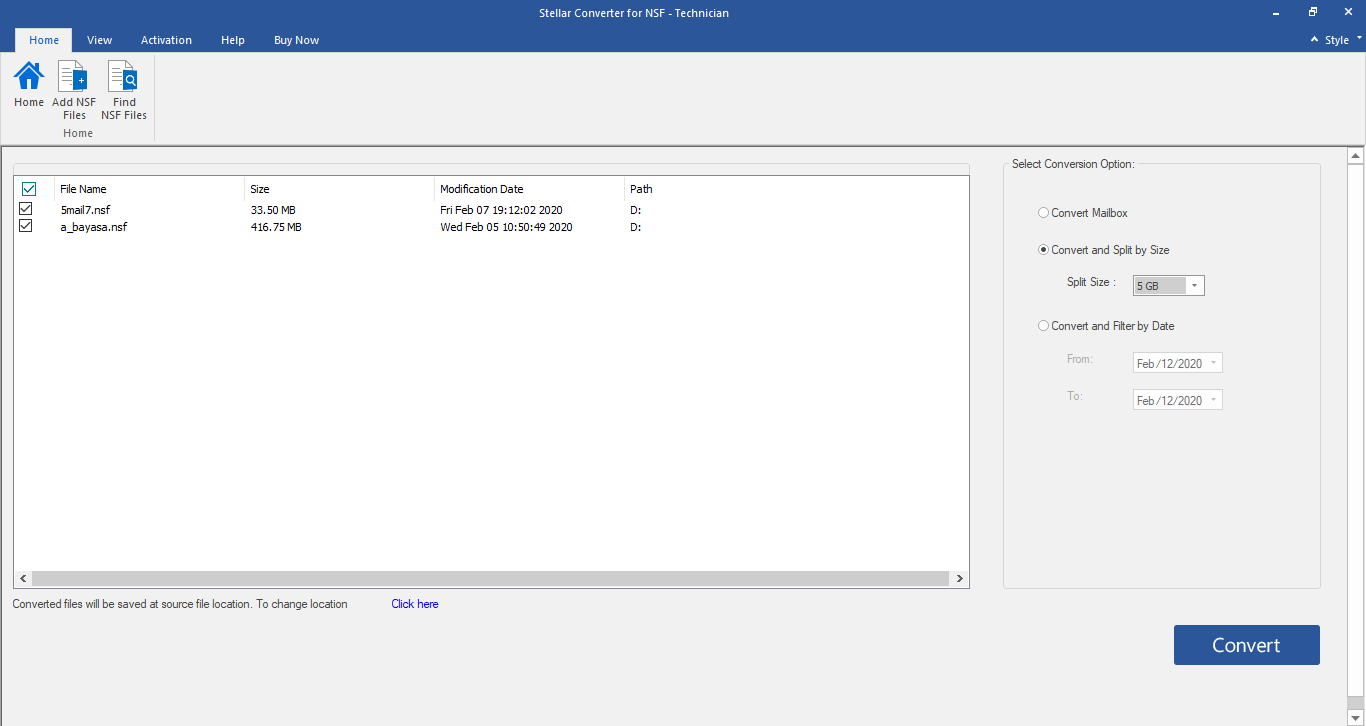Open the To date dropdown
This screenshot has height=726, width=1366.
point(1213,400)
